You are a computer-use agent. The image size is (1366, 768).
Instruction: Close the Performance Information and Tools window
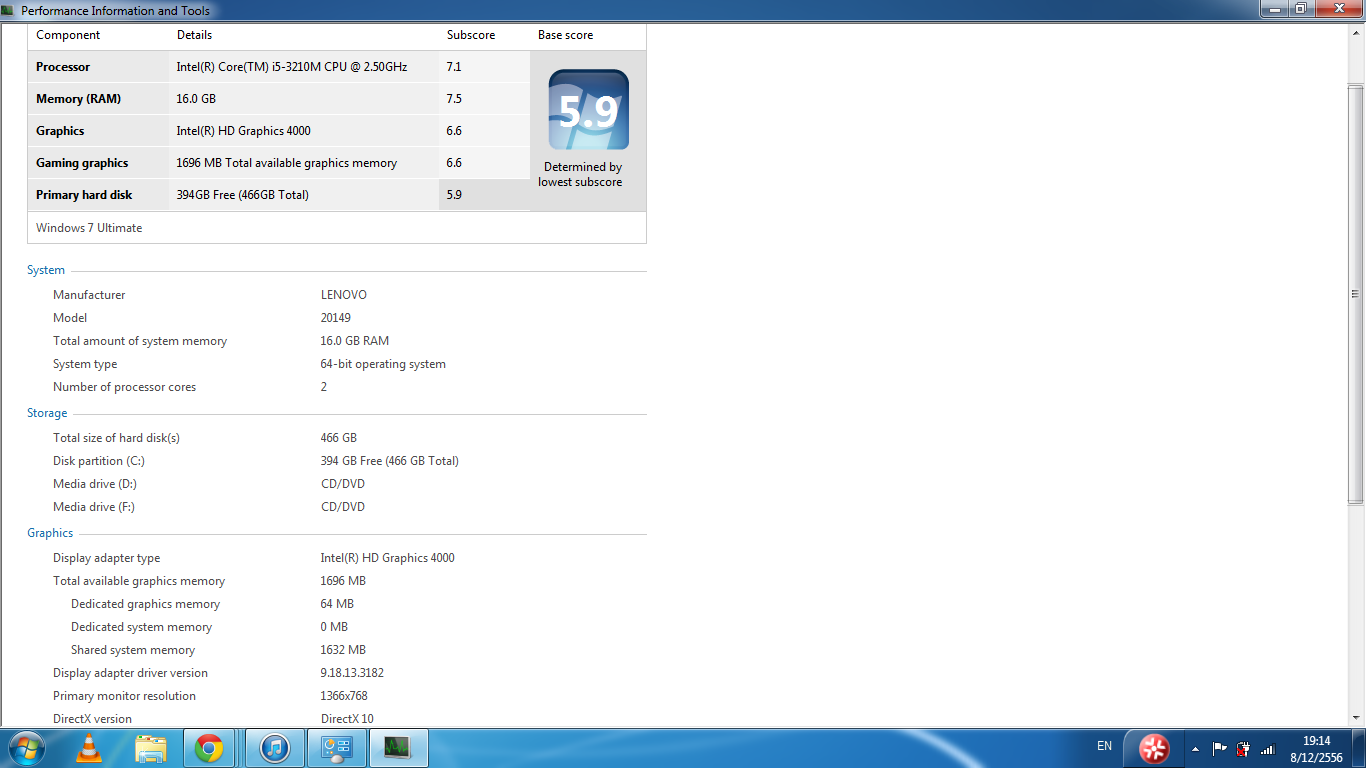1339,9
